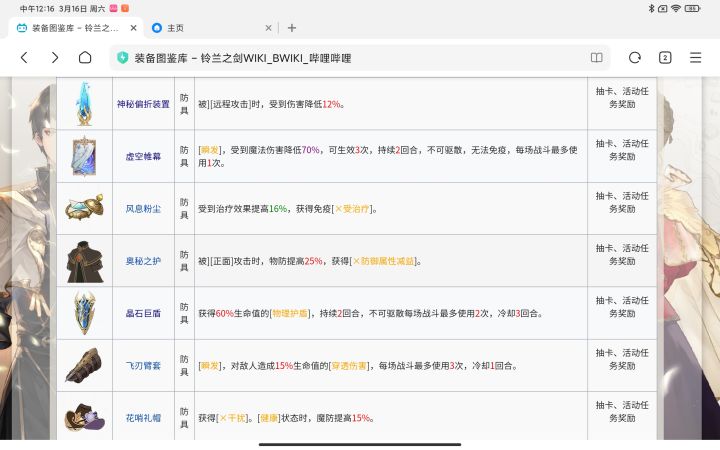
Task: Select 防具 type cell in 风息粉尘 row
Action: click(184, 209)
